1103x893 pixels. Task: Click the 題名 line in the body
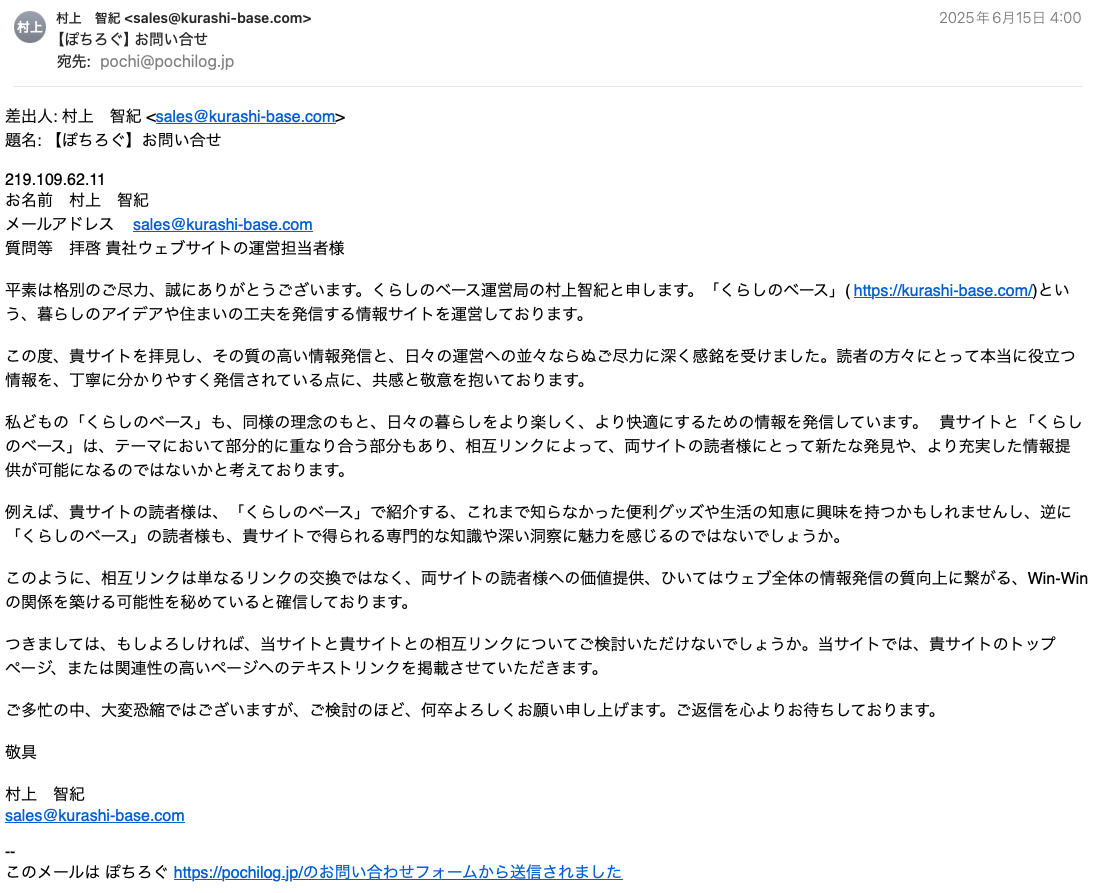(x=113, y=140)
